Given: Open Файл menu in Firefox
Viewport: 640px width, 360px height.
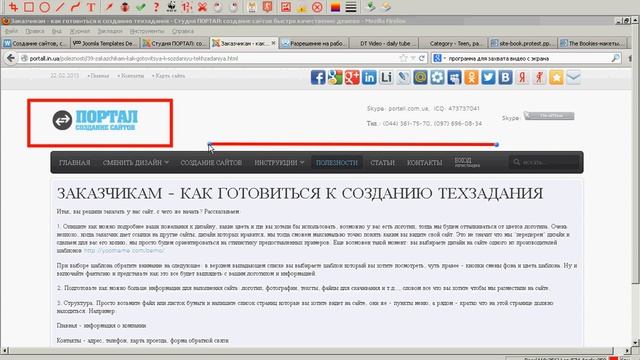Looking at the screenshot, I should 11,31.
